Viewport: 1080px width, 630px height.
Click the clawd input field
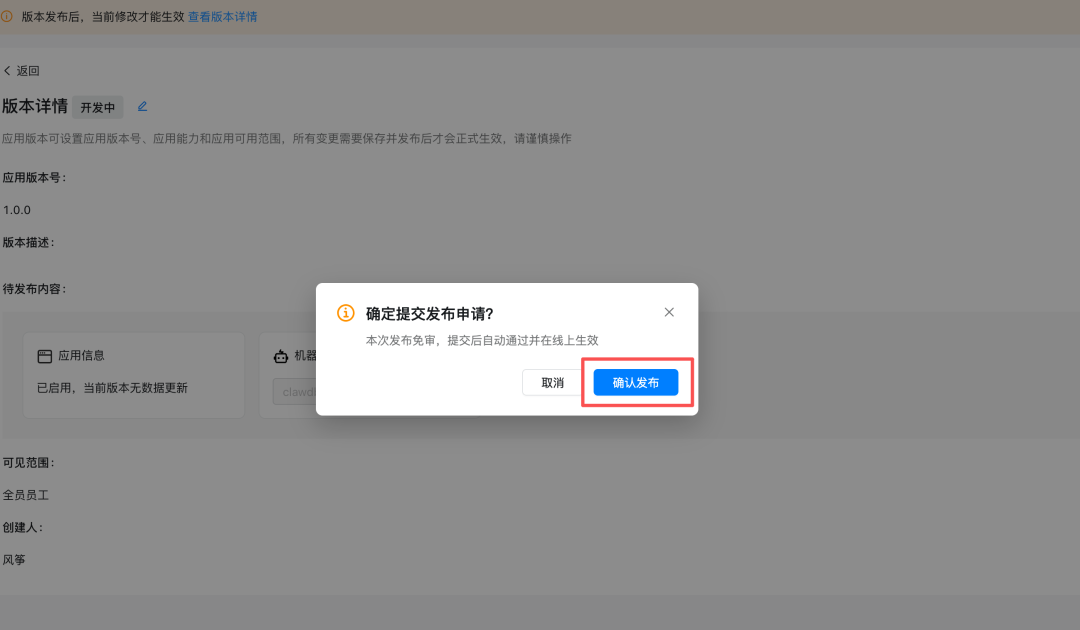pyautogui.click(x=295, y=392)
